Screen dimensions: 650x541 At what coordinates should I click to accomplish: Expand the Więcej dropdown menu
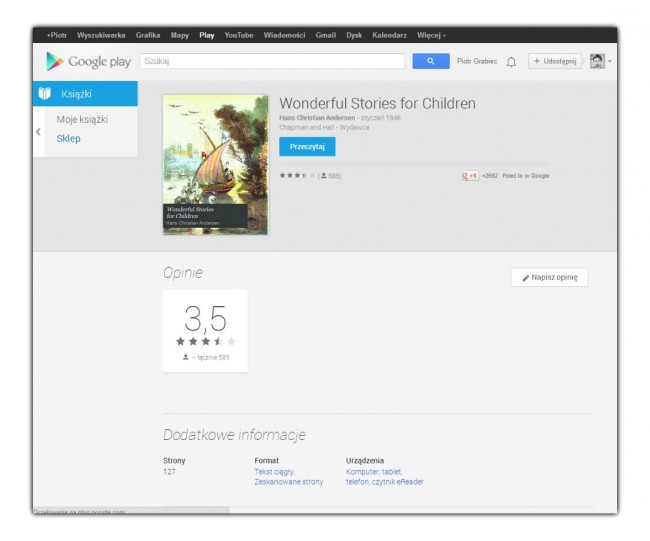[x=432, y=35]
